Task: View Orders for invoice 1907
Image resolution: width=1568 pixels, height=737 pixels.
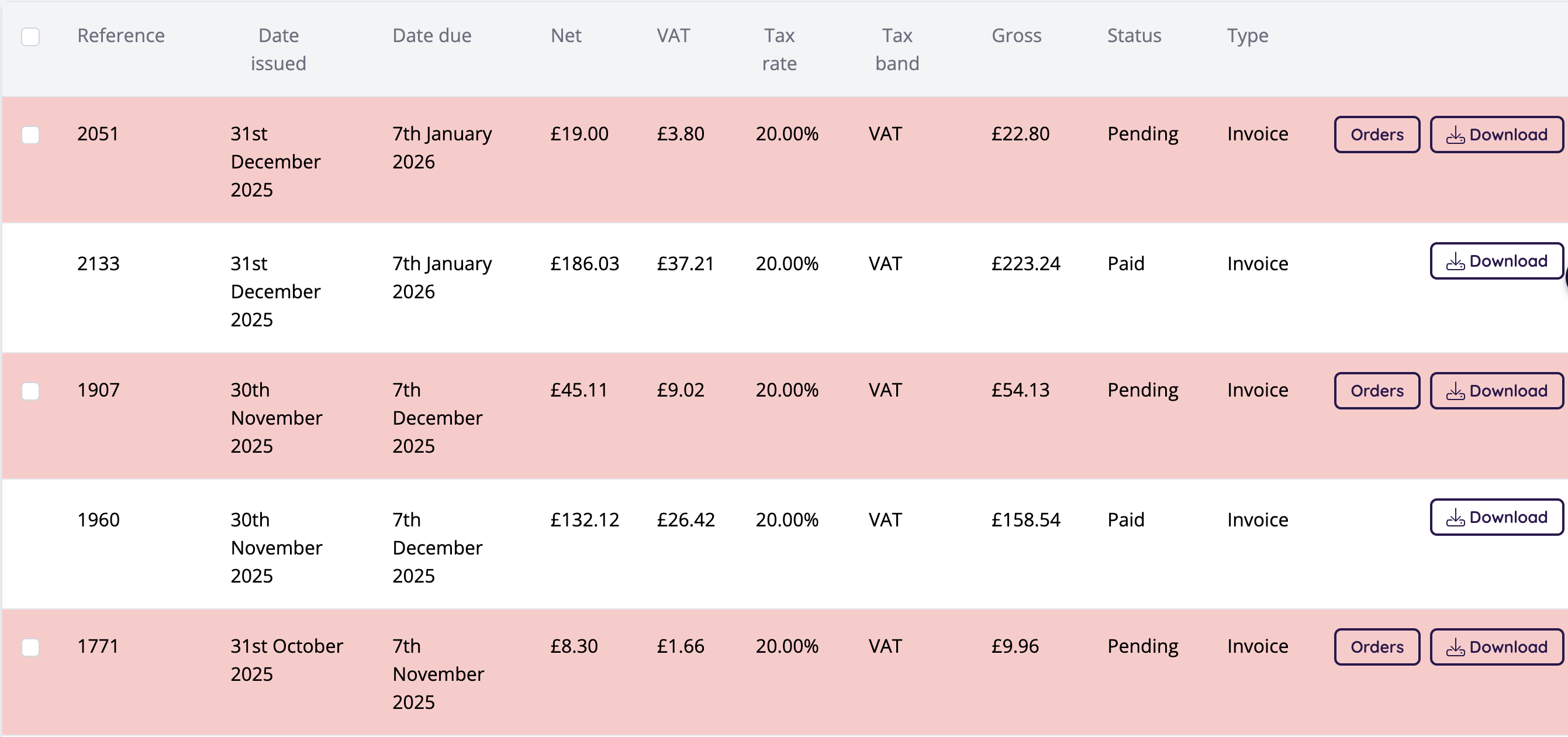Action: click(x=1377, y=391)
